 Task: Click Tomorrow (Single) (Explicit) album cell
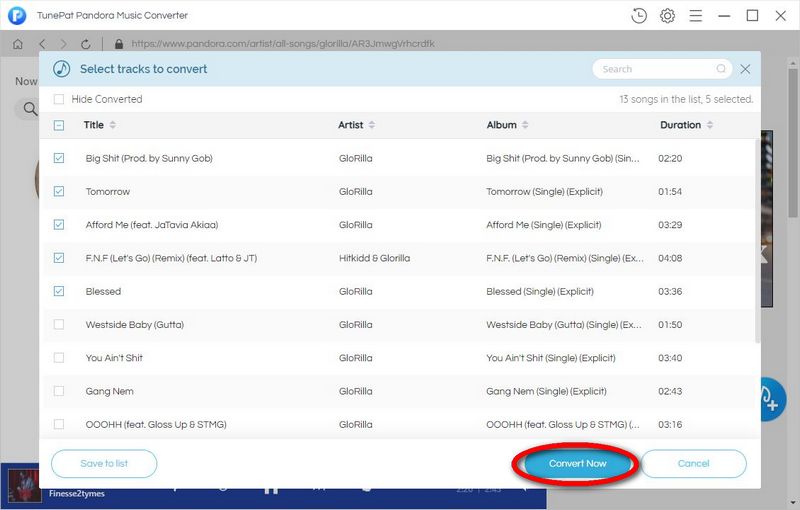544,192
